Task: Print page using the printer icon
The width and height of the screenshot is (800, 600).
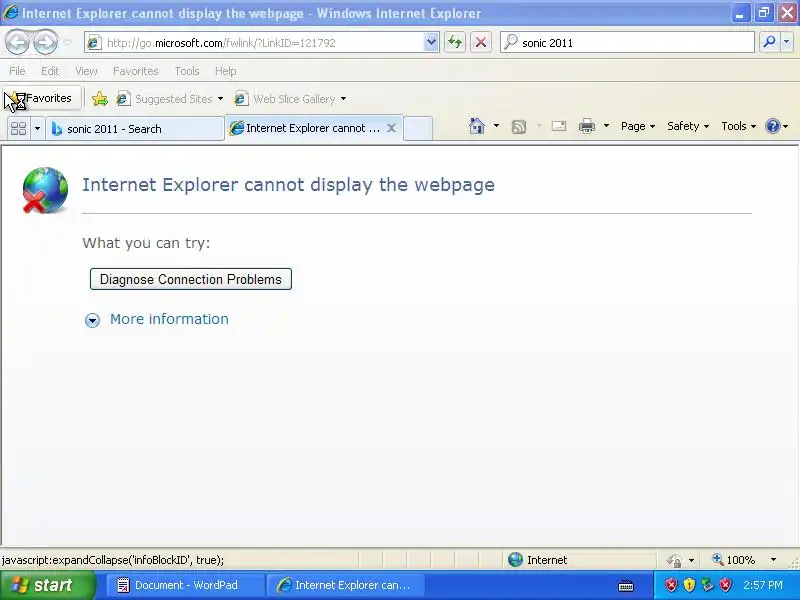Action: [x=587, y=126]
